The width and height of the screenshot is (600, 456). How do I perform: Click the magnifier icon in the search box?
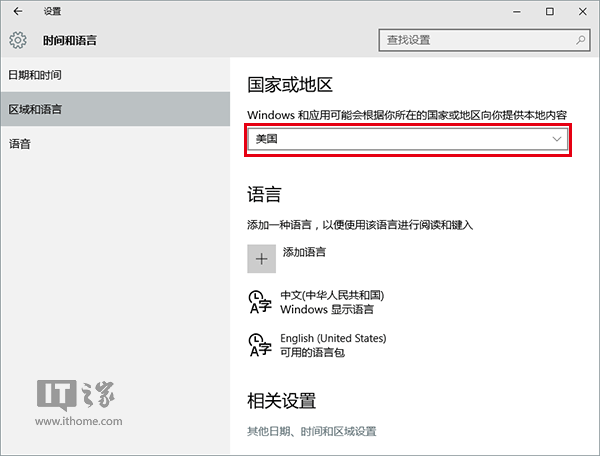tap(580, 40)
